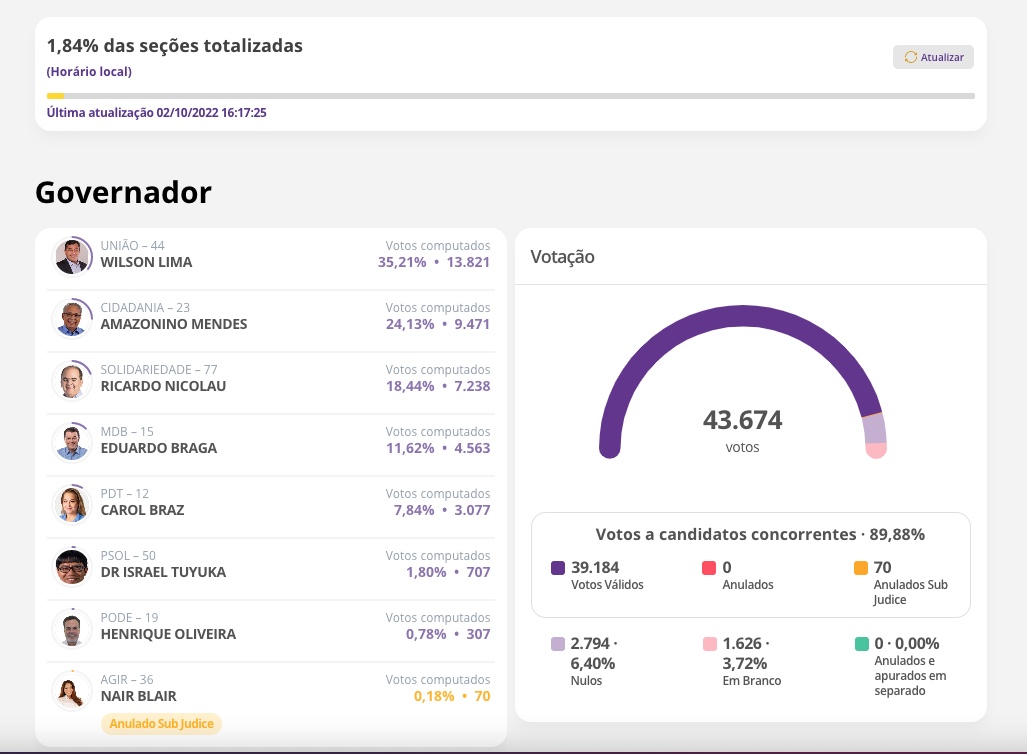Click the 43.674 votos gauge chart
Viewport: 1027px width, 754px height.
point(742,400)
